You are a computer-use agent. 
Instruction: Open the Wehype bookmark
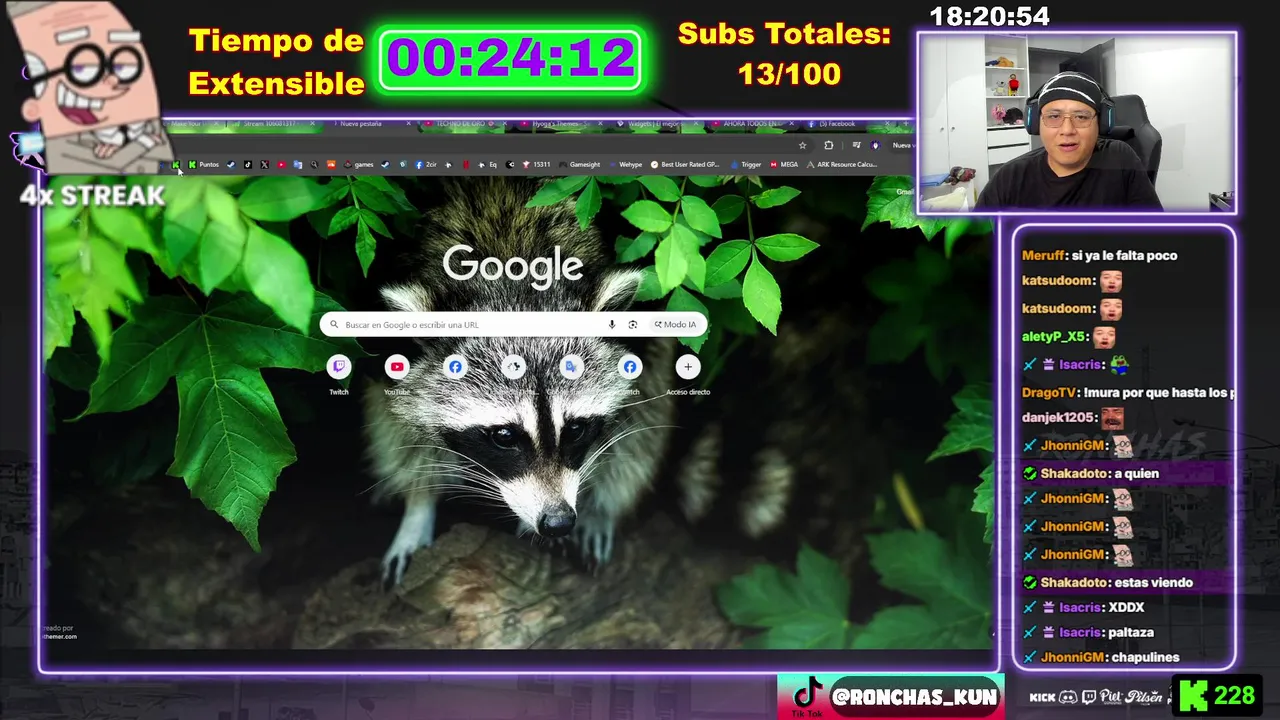(x=625, y=165)
